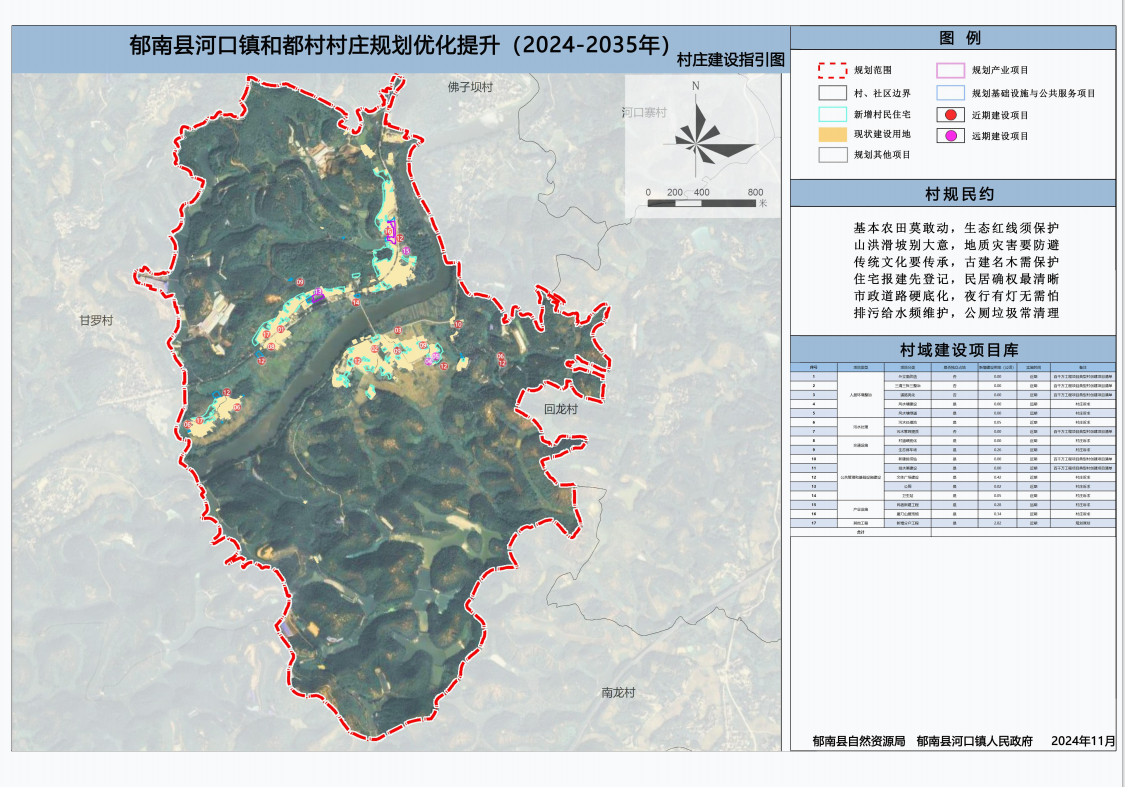Click the 图例 legend header
The height and width of the screenshot is (787, 1125).
(952, 38)
